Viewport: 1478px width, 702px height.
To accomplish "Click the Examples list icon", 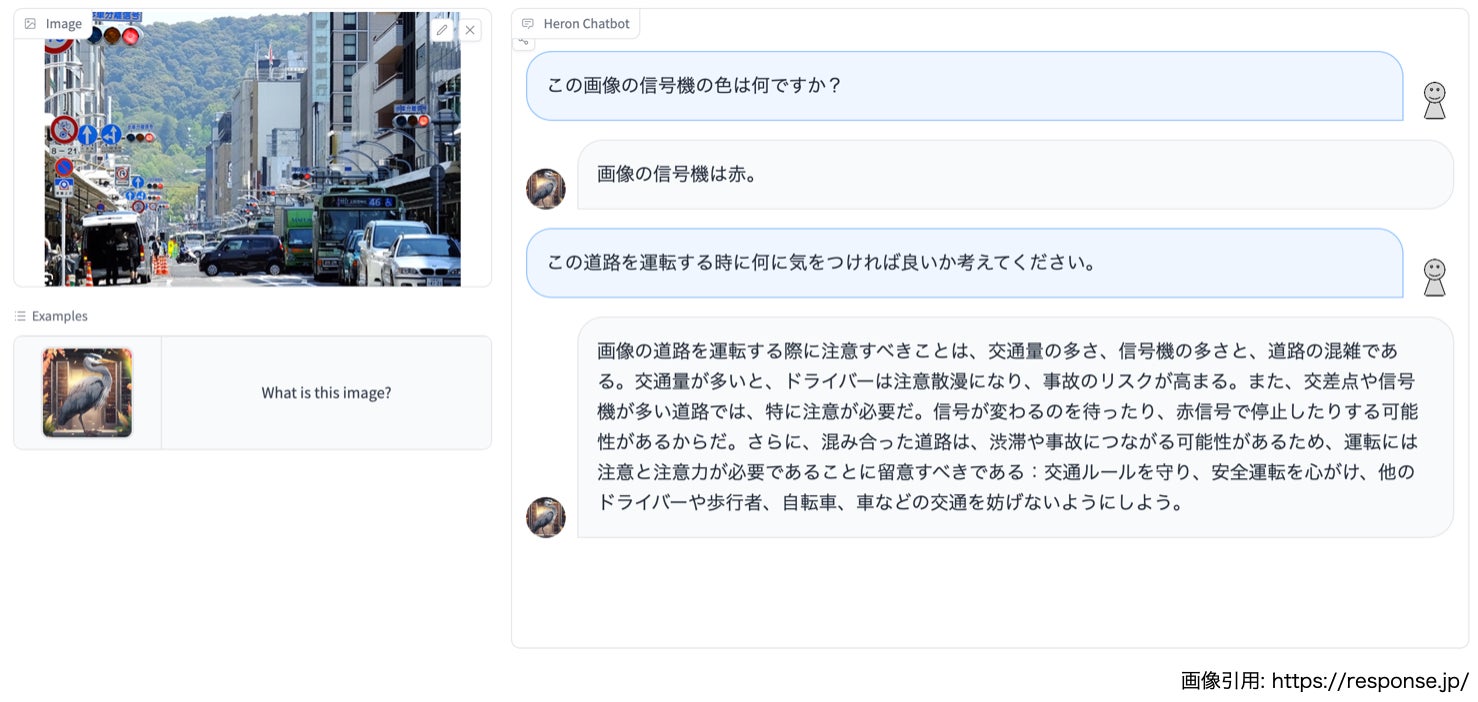I will pos(20,316).
